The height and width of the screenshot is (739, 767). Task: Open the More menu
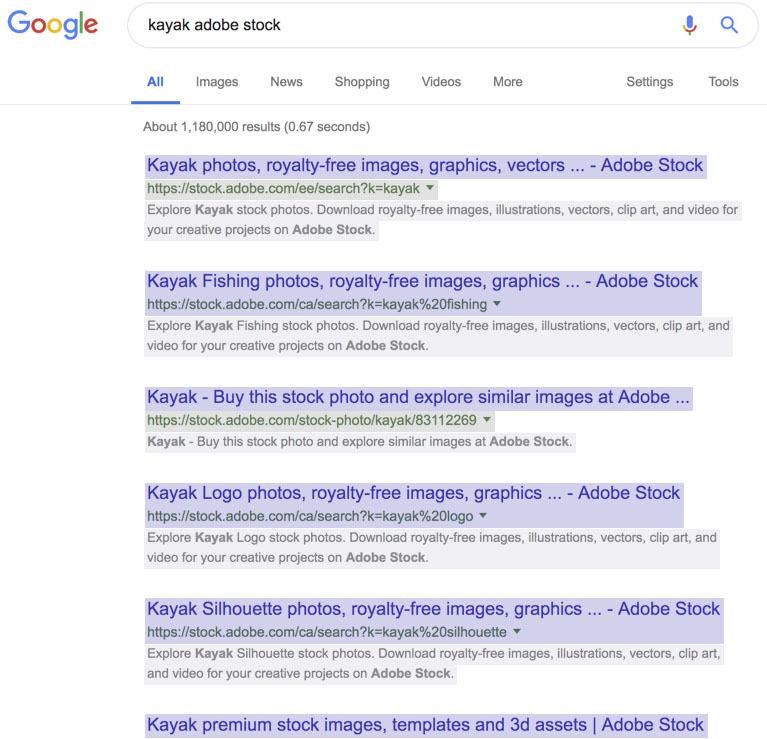tap(508, 82)
